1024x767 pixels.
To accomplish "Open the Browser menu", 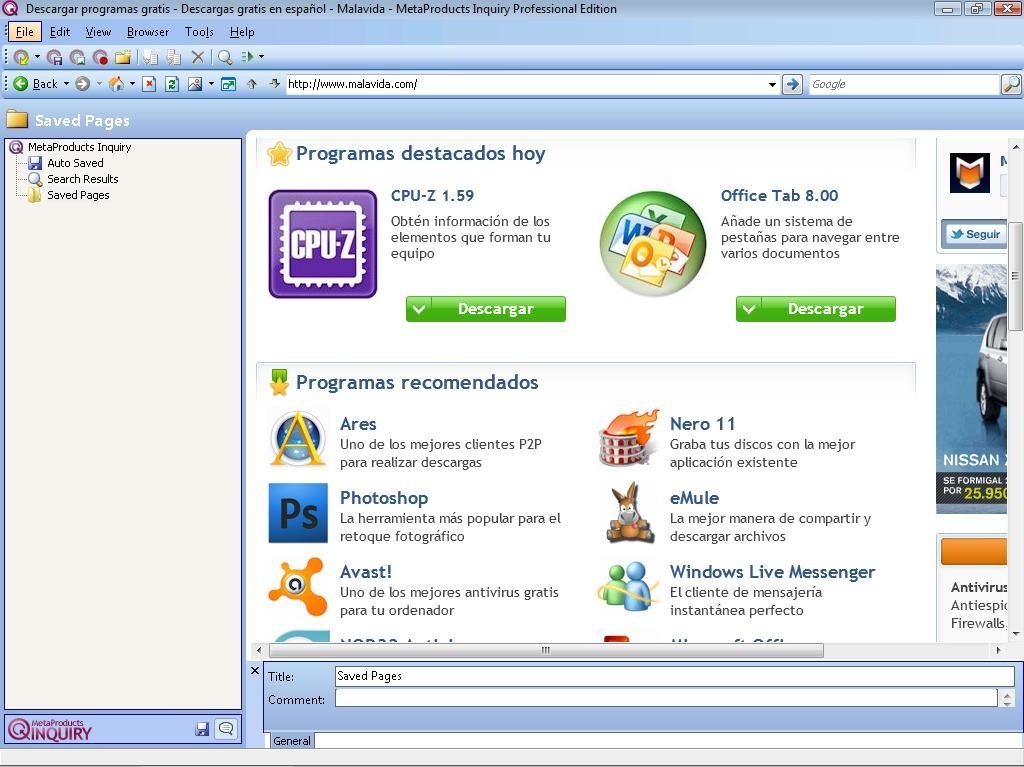I will [148, 32].
